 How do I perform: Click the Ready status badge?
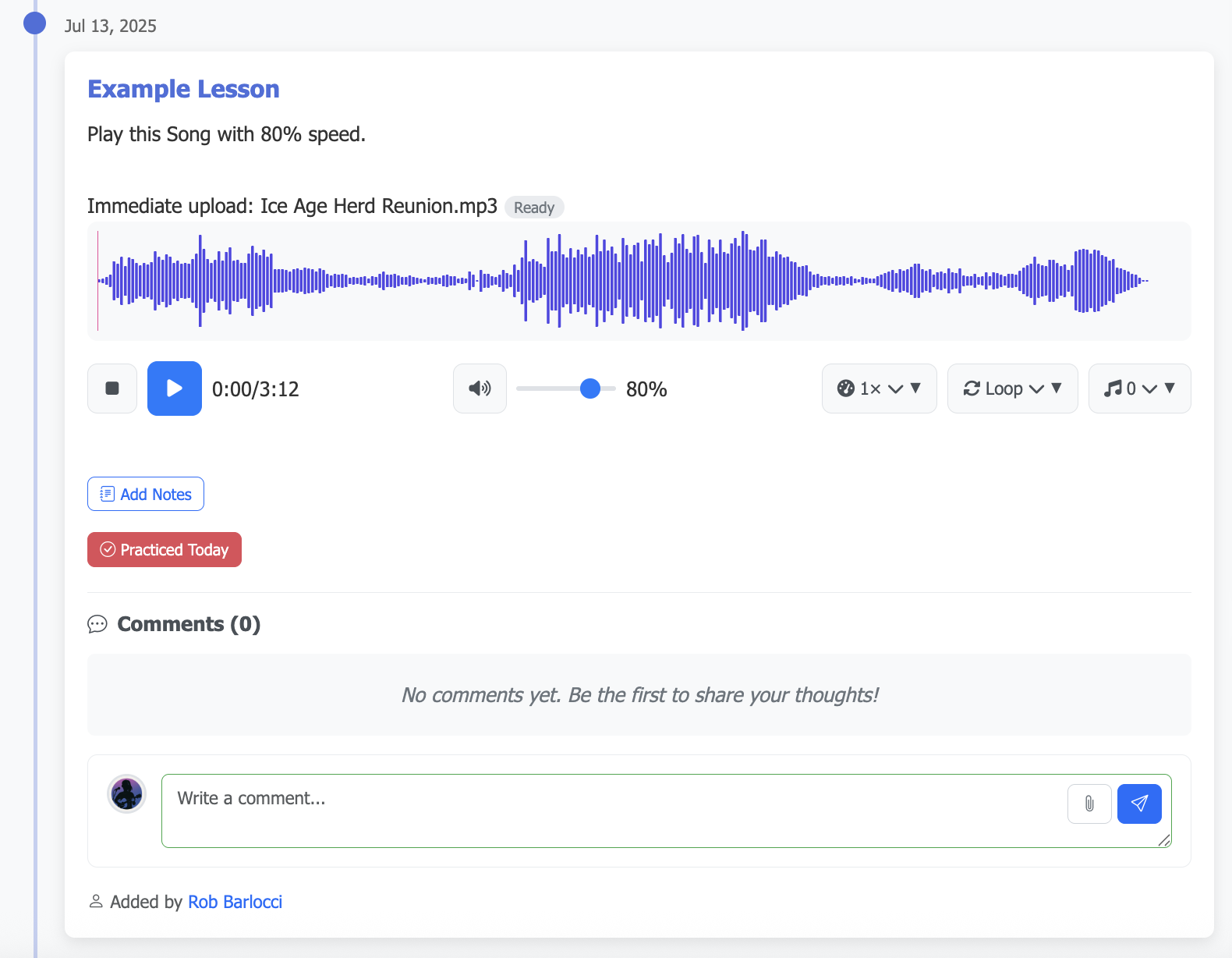534,208
